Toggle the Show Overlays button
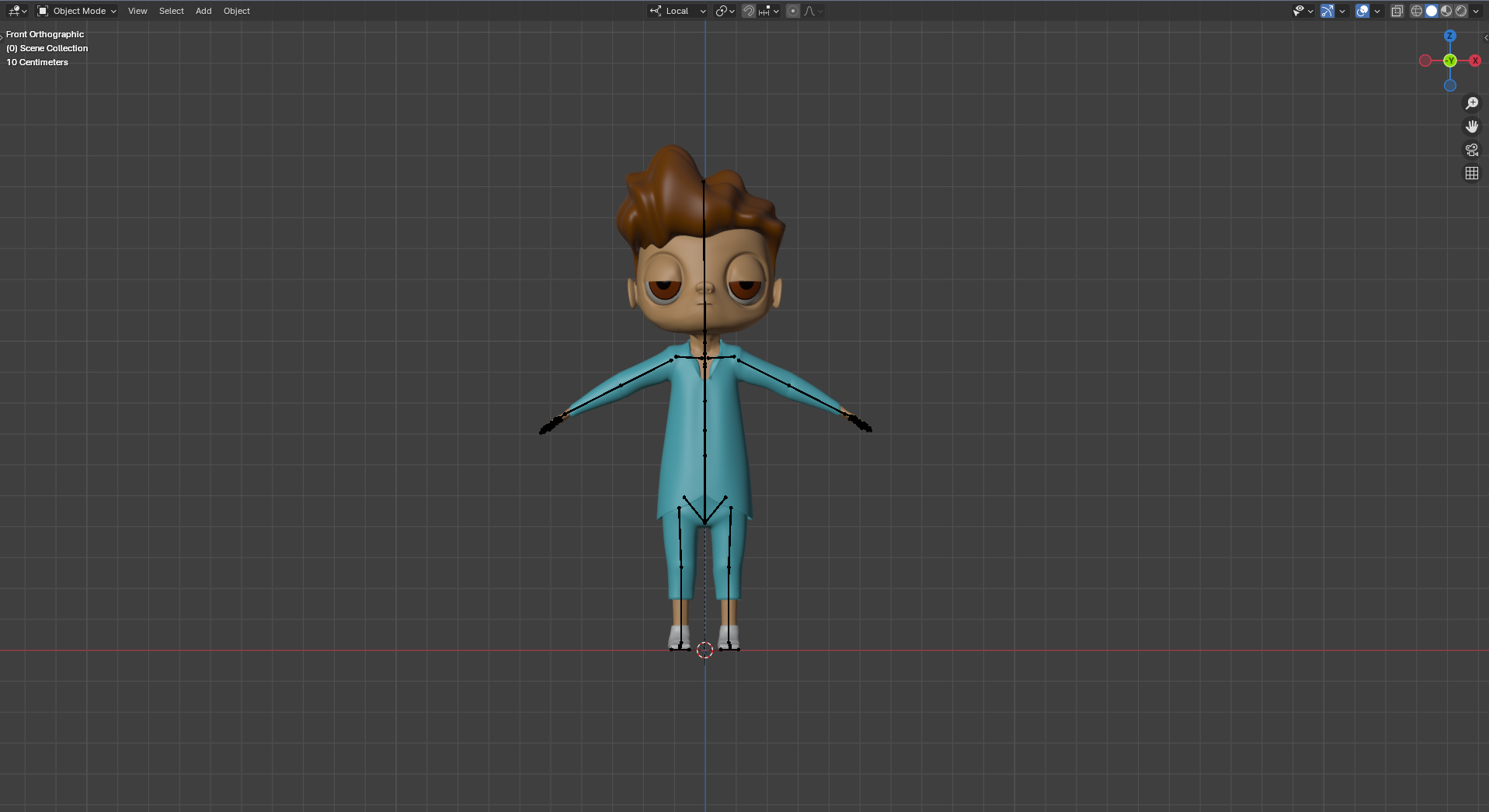The width and height of the screenshot is (1489, 812). coord(1362,11)
